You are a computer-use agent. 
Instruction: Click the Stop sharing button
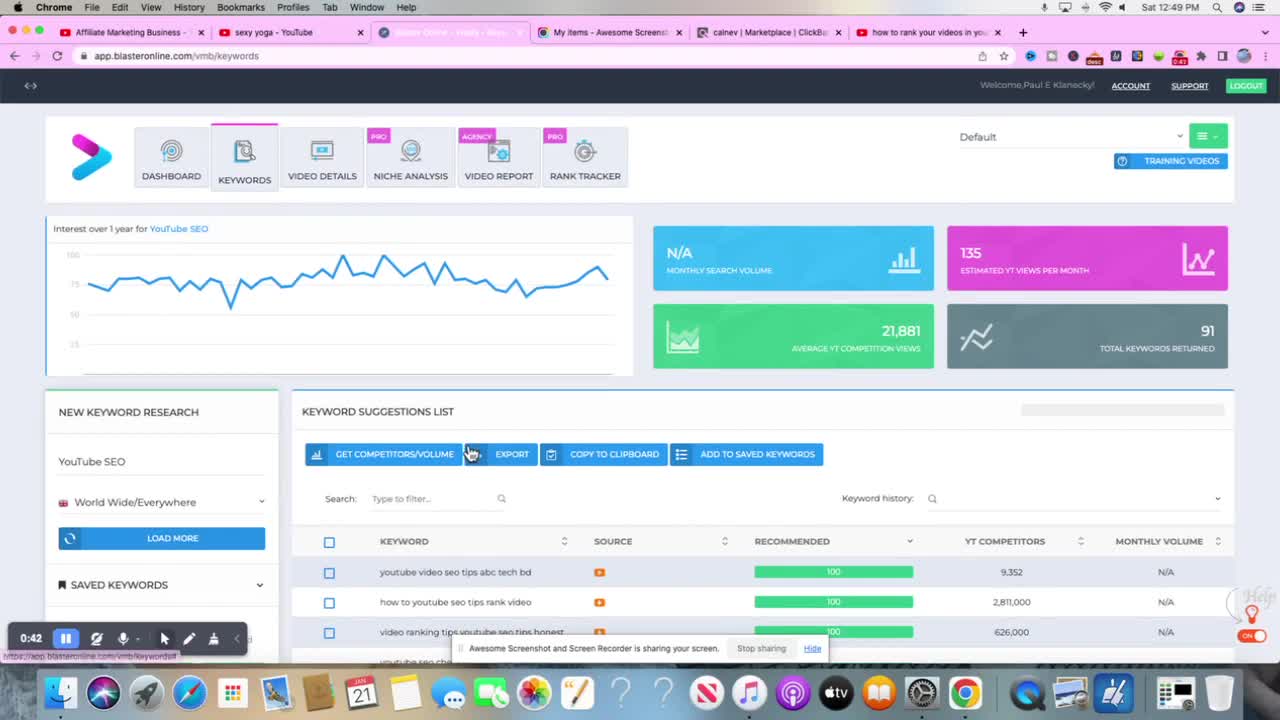[761, 648]
